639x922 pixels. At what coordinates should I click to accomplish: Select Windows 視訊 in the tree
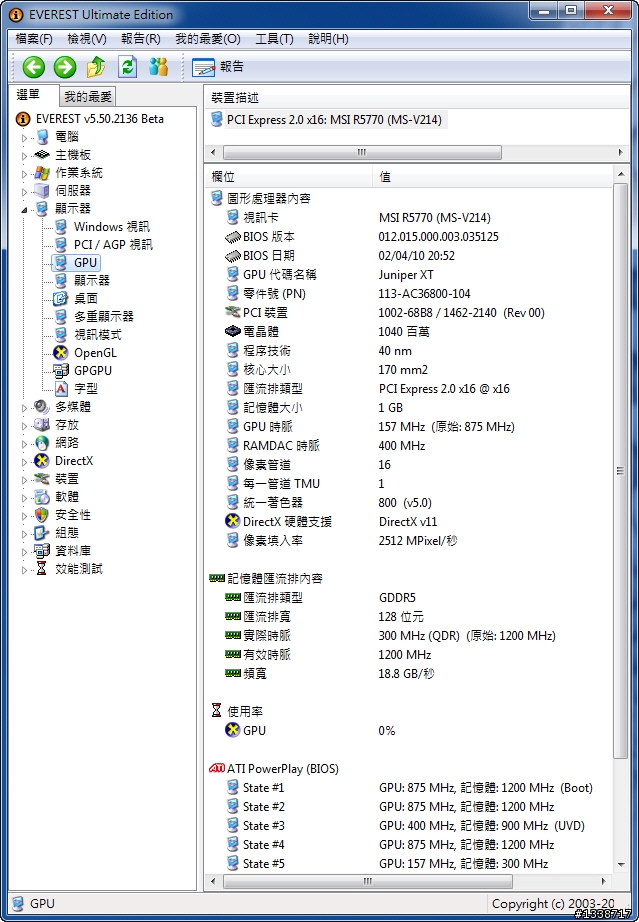pyautogui.click(x=112, y=226)
